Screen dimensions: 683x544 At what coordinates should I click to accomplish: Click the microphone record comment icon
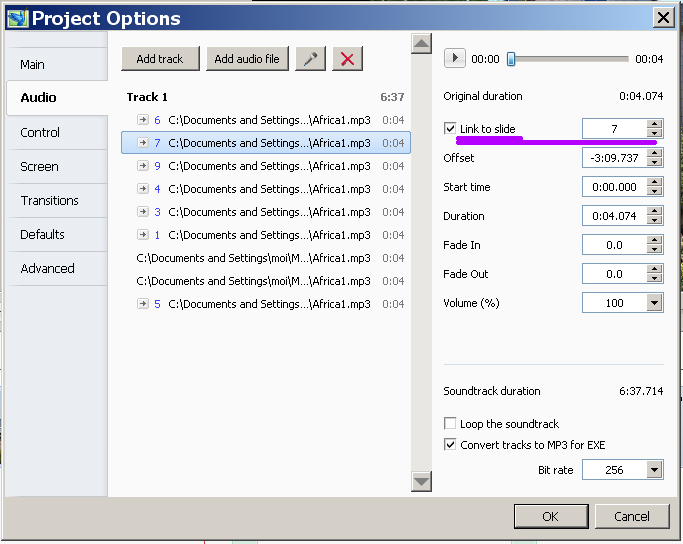coord(311,58)
